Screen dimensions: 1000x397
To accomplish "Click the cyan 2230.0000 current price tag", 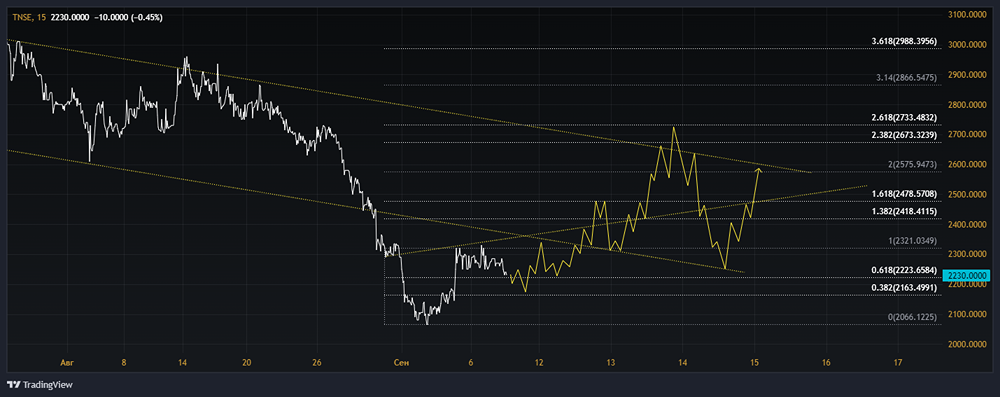I will (966, 276).
